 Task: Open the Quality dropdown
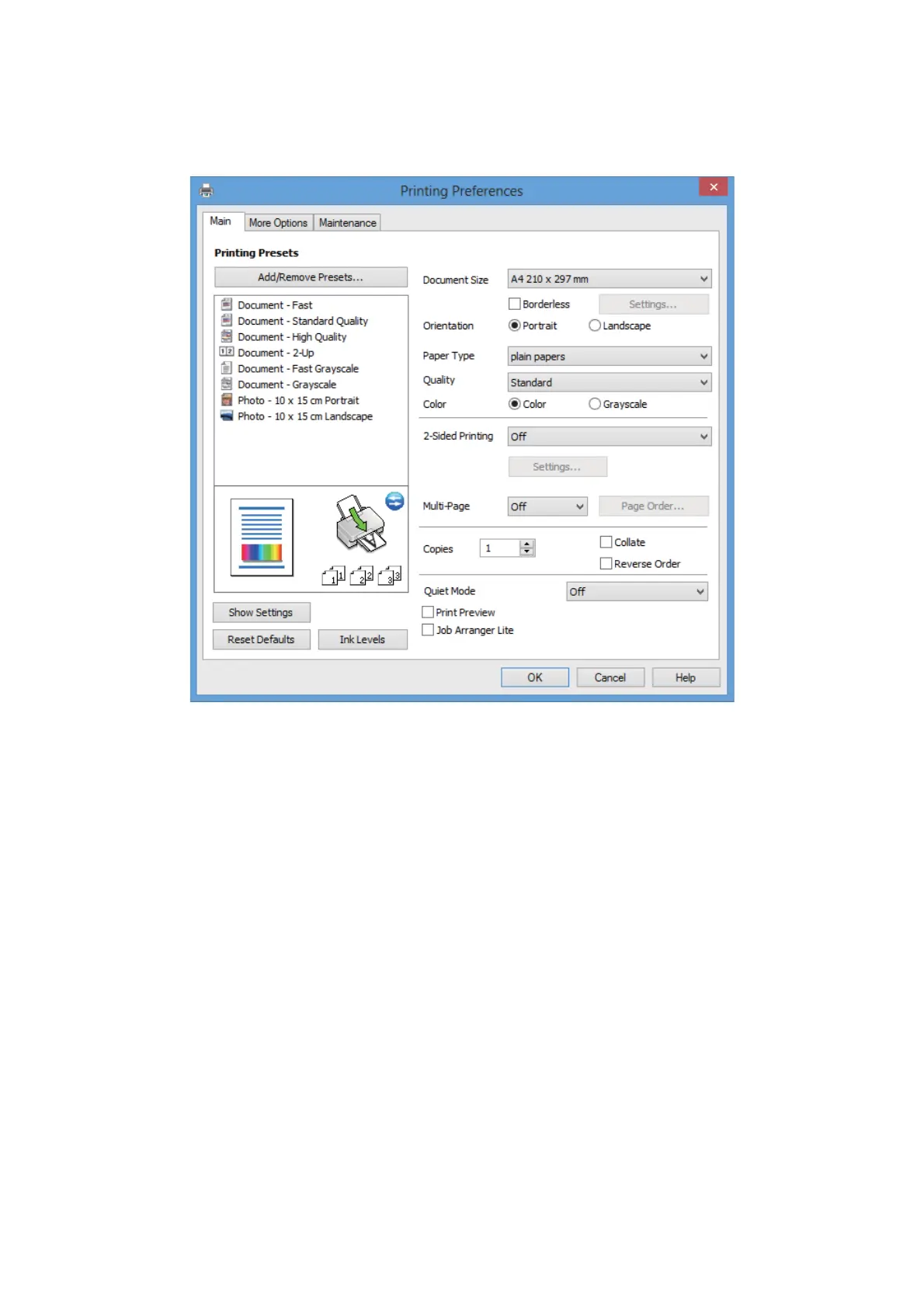point(610,382)
